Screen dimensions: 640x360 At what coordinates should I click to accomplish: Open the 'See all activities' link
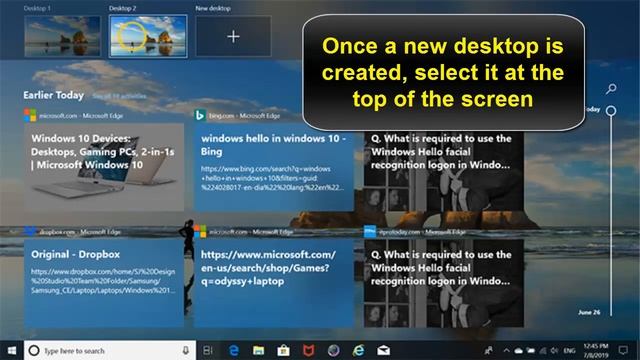click(120, 96)
